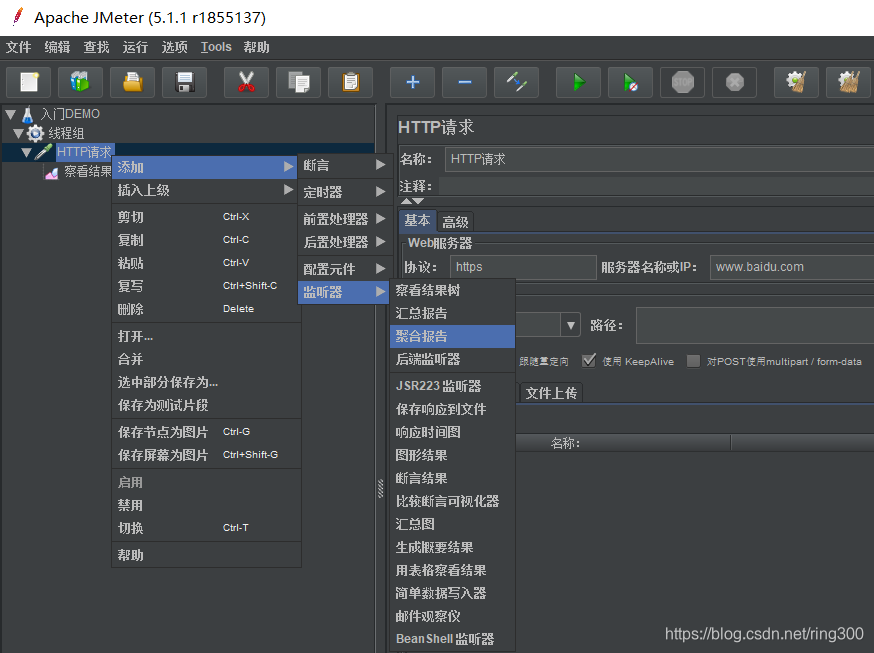Image resolution: width=874 pixels, height=653 pixels.
Task: Collapse the HTTP请求 tree node
Action: 26,153
